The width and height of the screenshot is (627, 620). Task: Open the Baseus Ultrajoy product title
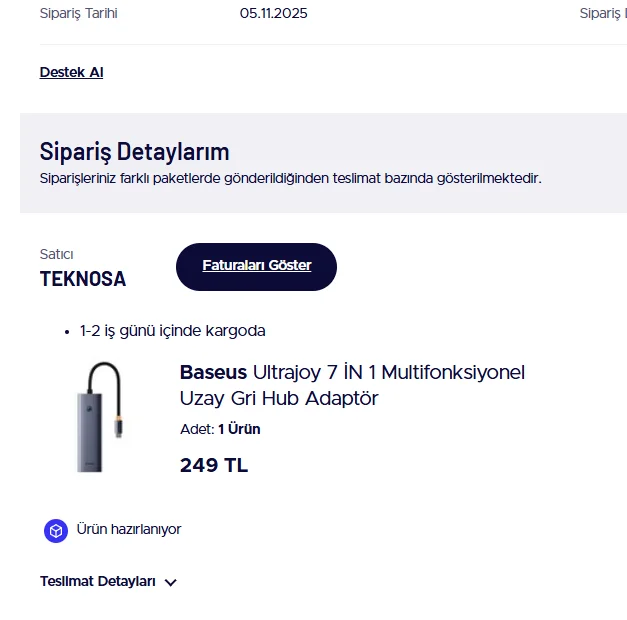pos(352,373)
